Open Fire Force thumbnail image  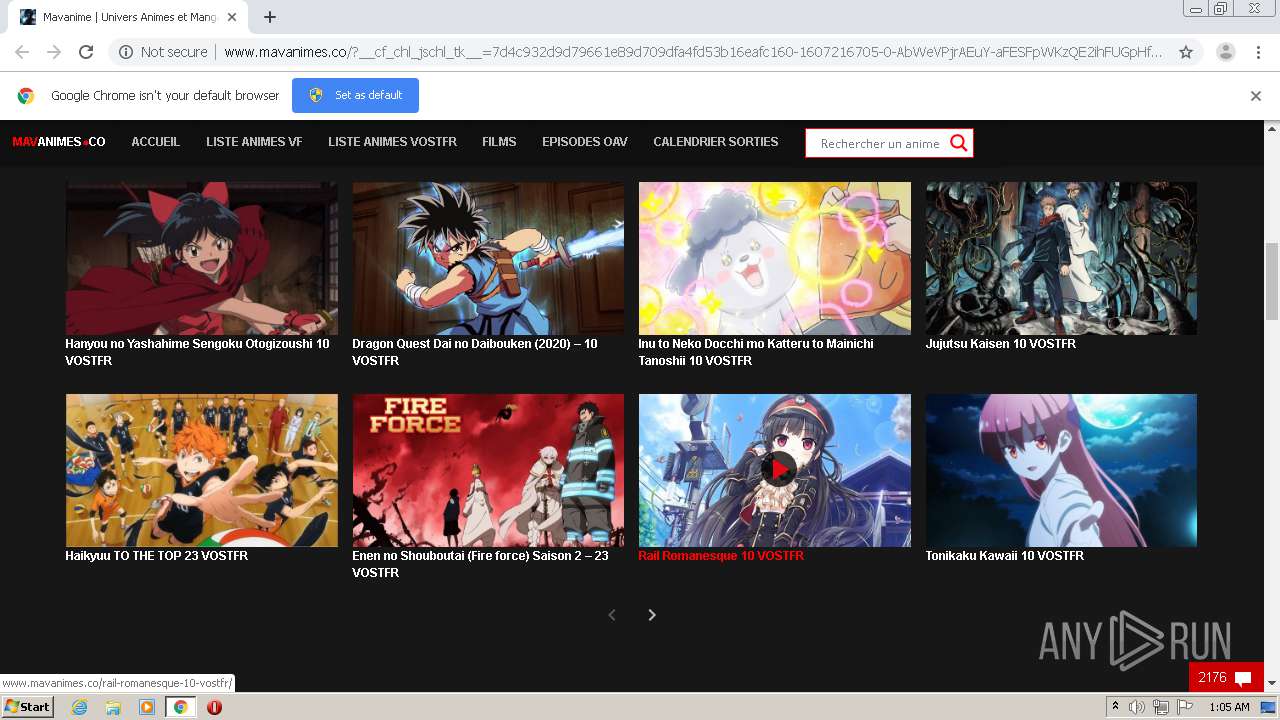tap(488, 470)
